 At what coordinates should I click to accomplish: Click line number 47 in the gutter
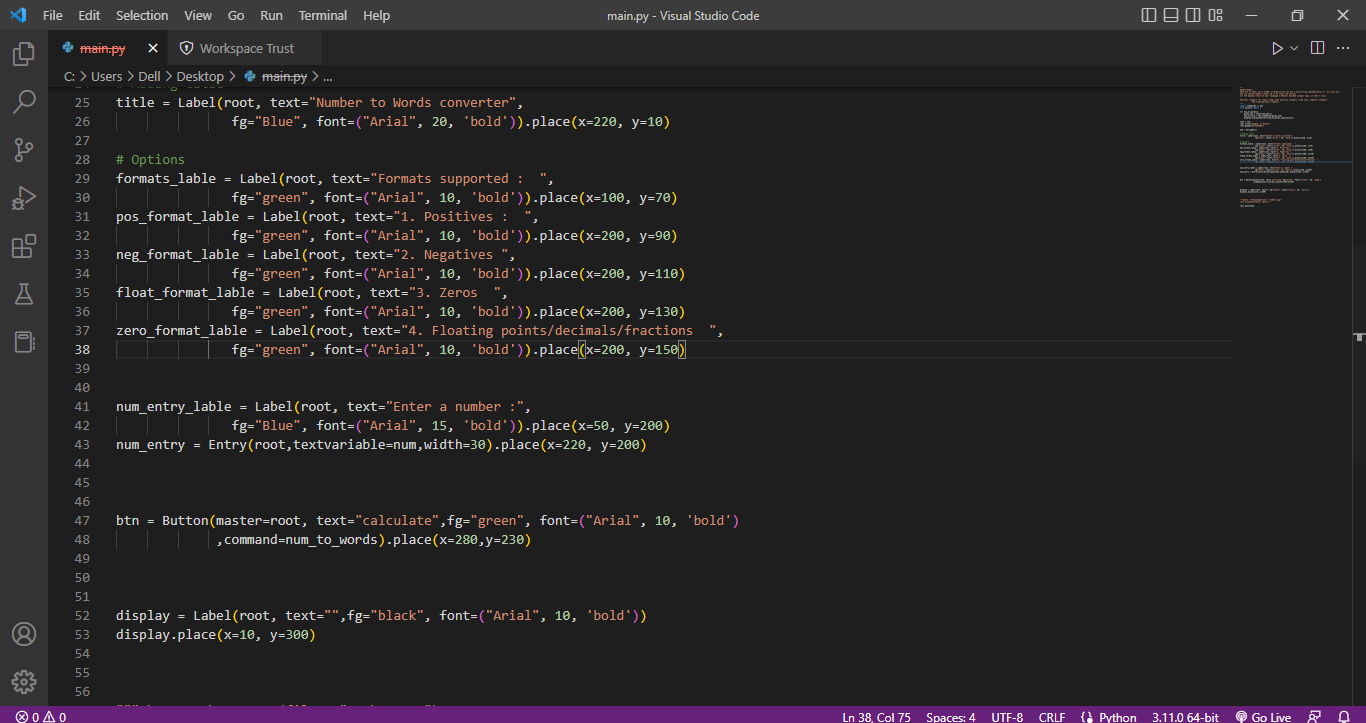tap(82, 521)
